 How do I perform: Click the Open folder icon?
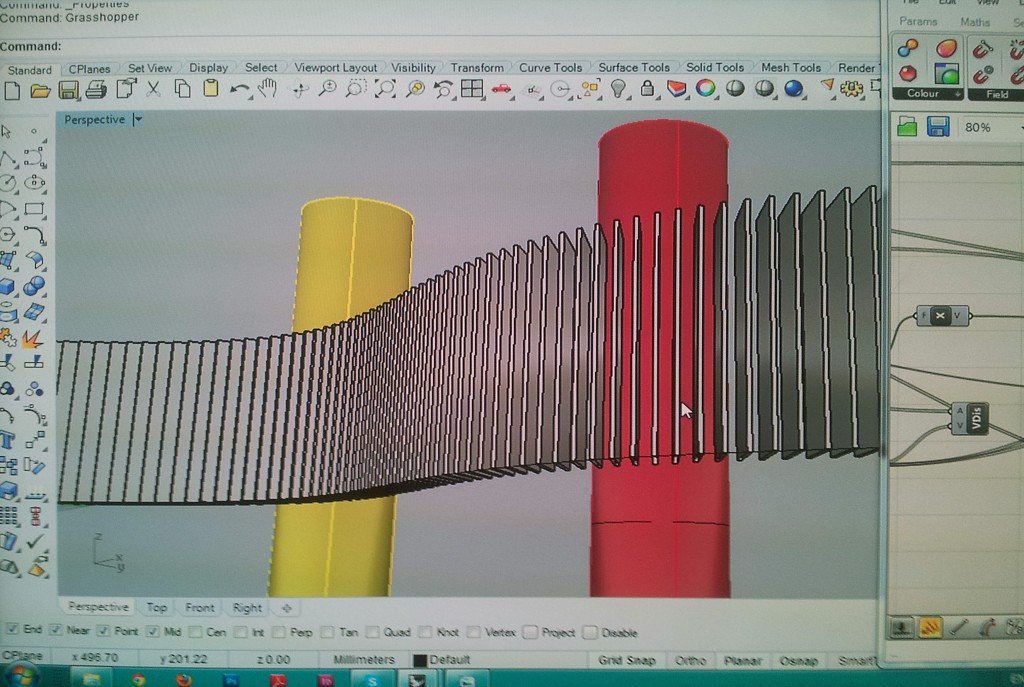pyautogui.click(x=40, y=90)
